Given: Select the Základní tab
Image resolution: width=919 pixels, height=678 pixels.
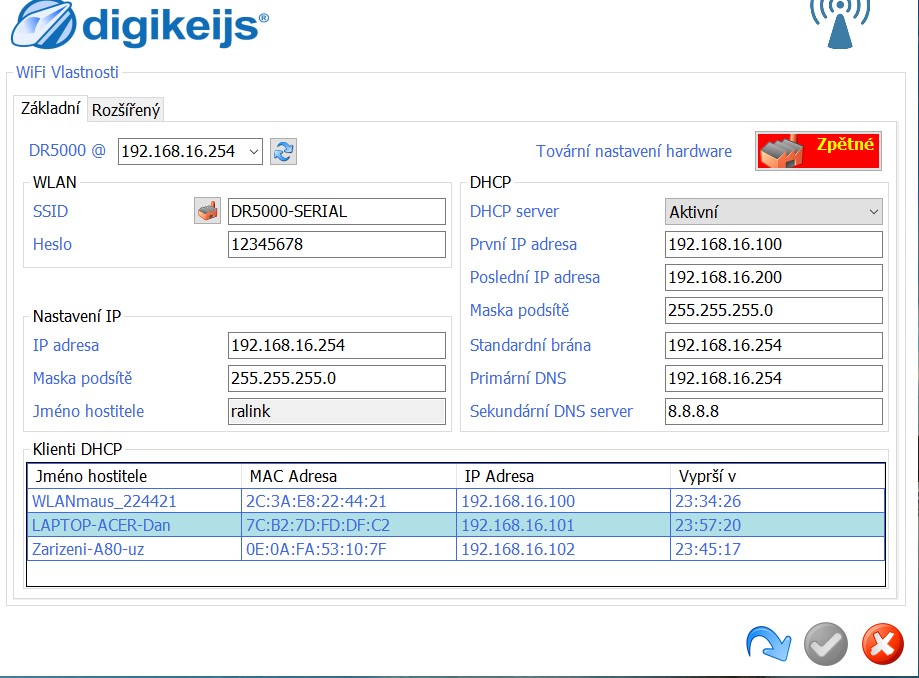Looking at the screenshot, I should (50, 109).
